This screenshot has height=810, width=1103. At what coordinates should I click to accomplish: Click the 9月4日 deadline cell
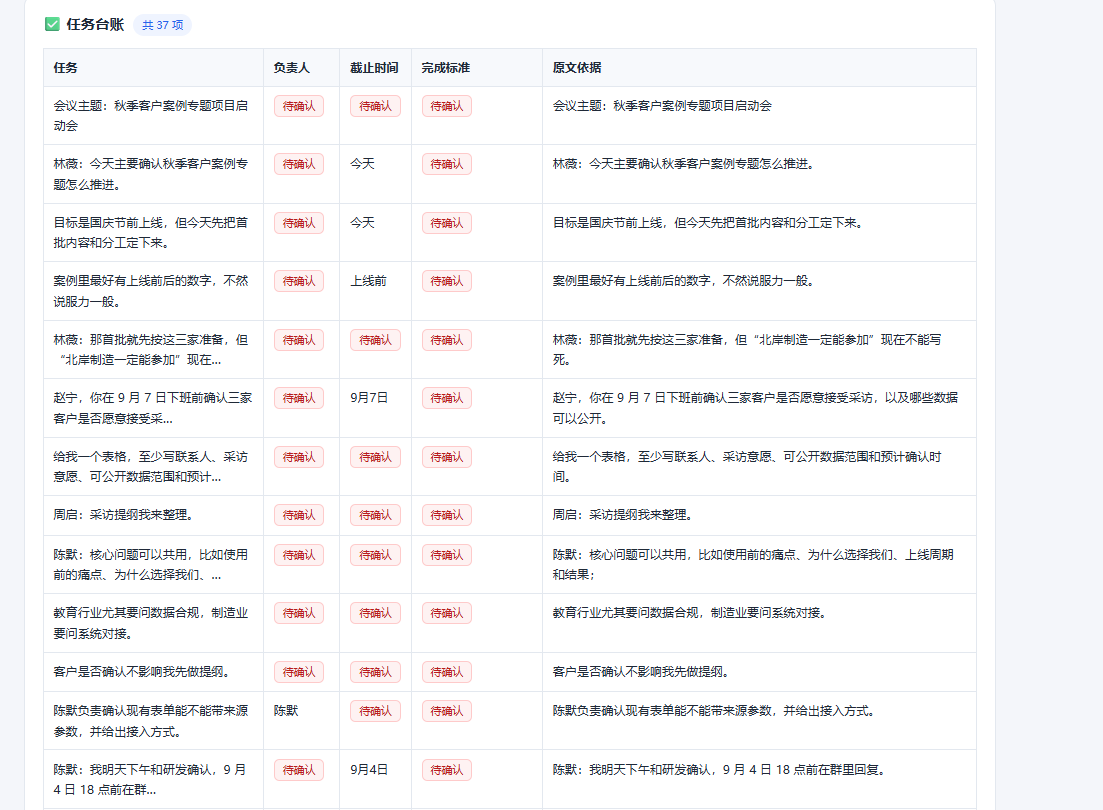369,770
